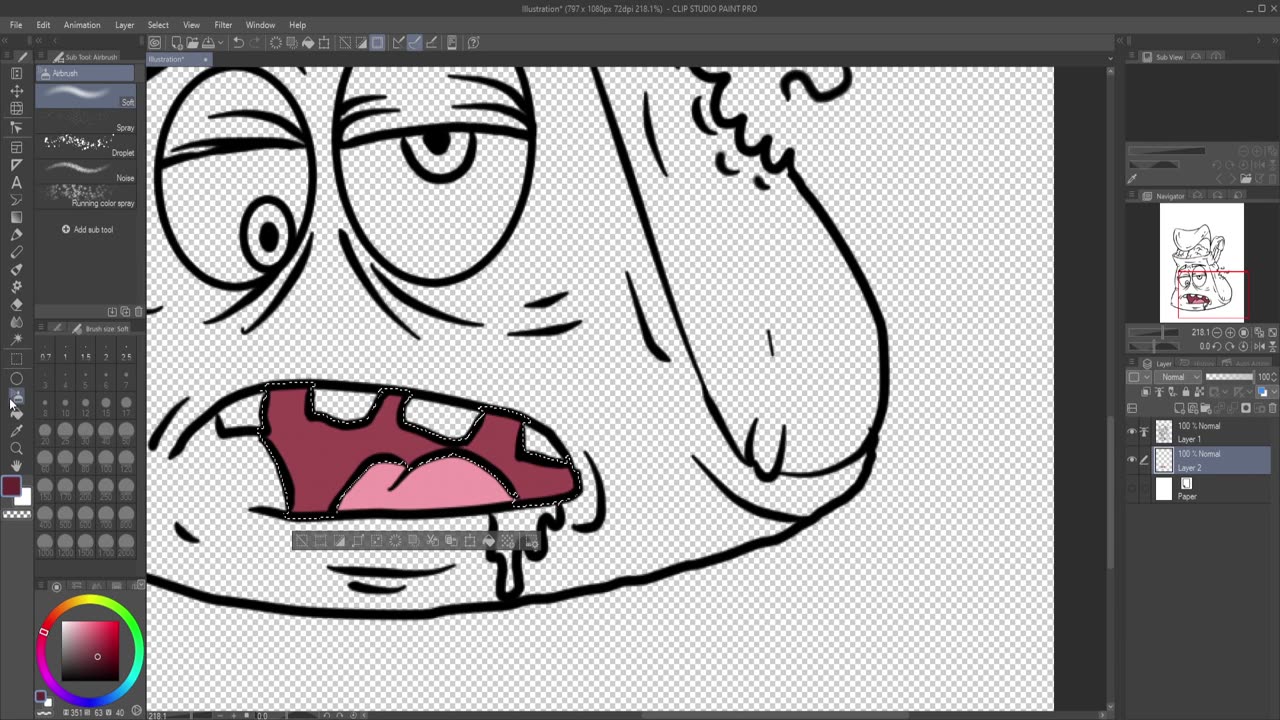Toggle the Paper layer visibility box
This screenshot has height=720, width=1280.
point(1132,488)
